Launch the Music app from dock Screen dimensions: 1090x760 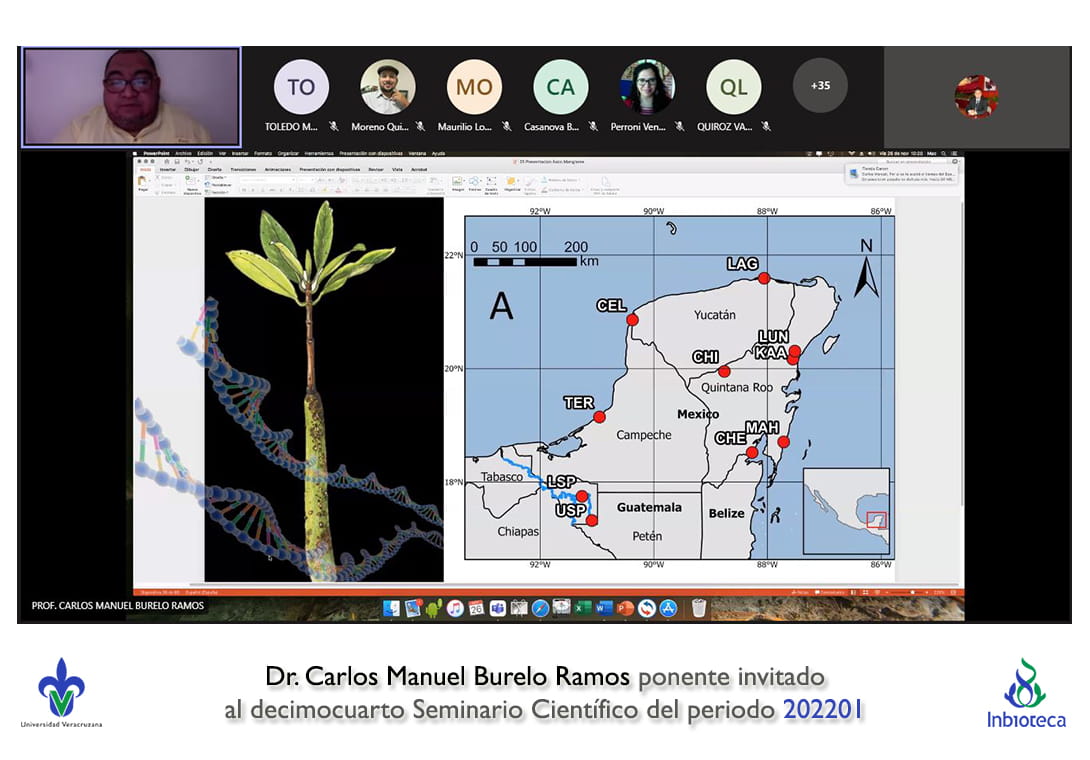(x=455, y=608)
